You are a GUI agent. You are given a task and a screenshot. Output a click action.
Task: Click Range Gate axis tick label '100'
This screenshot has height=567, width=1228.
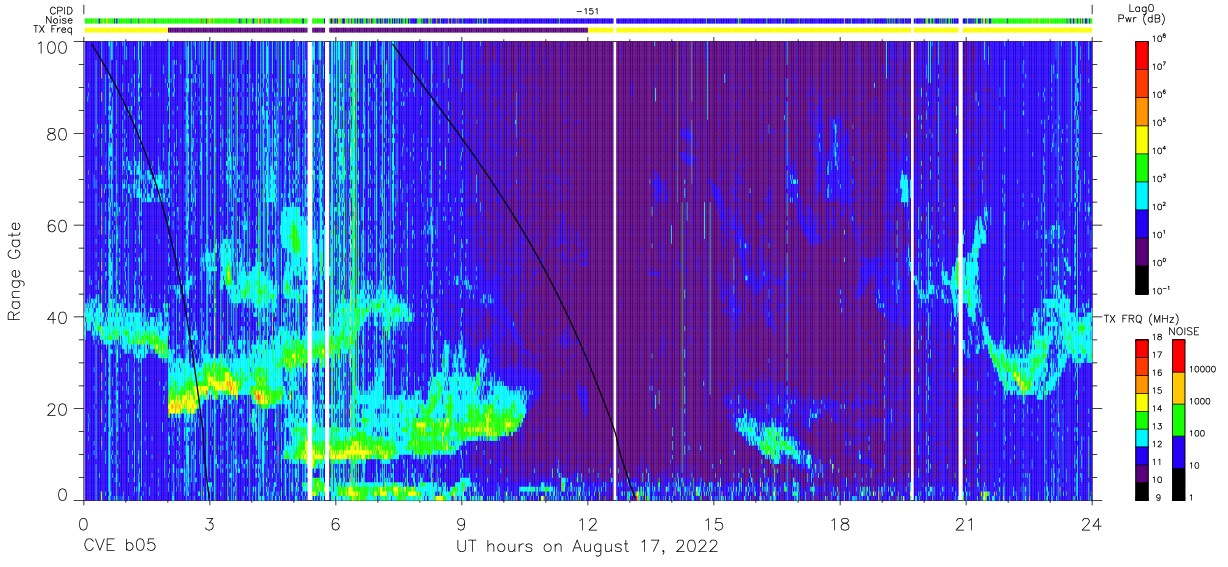coord(53,46)
